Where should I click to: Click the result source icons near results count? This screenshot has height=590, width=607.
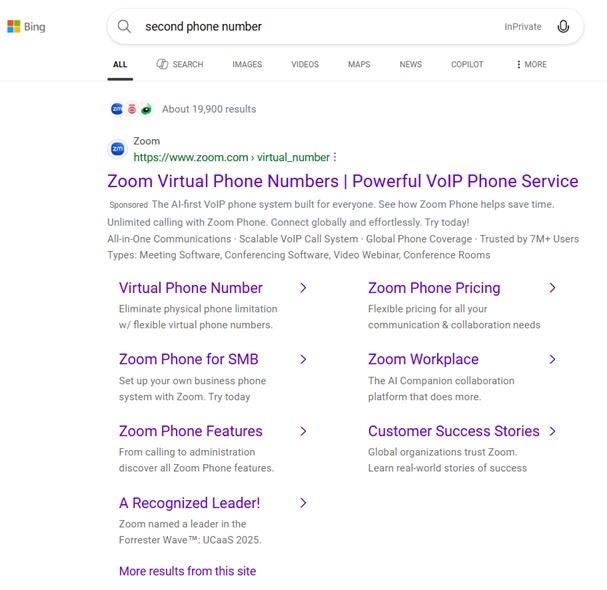click(131, 109)
